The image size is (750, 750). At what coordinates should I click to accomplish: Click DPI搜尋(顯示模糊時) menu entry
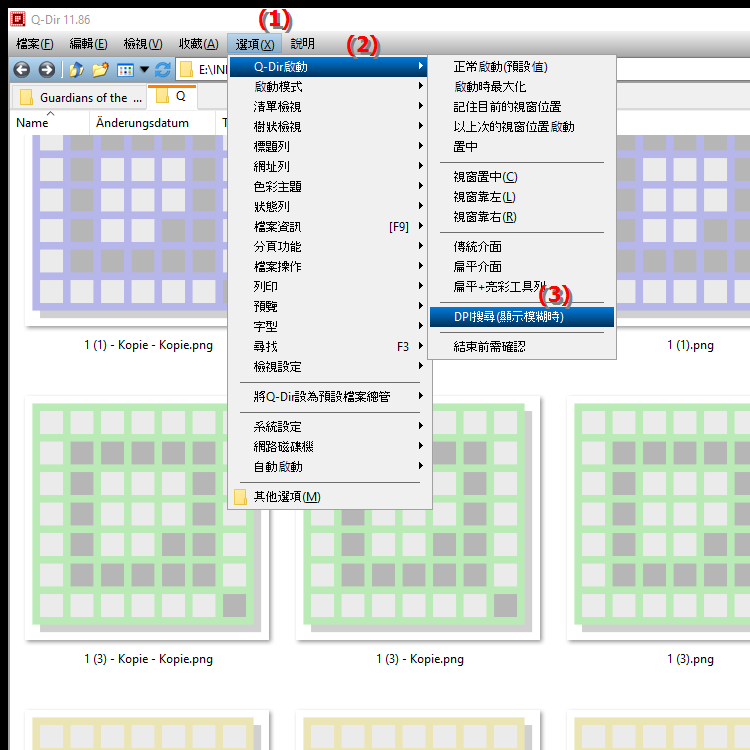click(x=521, y=317)
